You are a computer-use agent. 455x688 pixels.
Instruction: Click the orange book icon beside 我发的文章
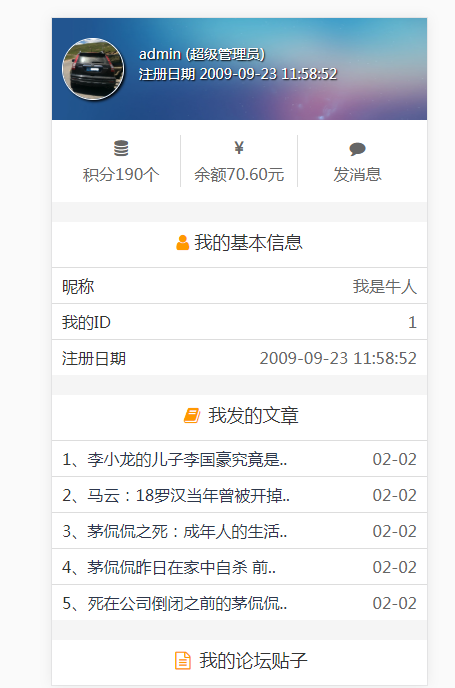192,416
